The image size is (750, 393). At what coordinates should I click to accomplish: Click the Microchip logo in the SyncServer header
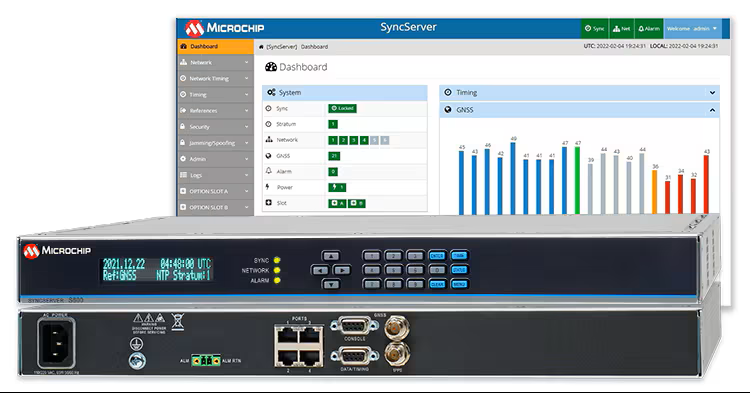pyautogui.click(x=224, y=28)
